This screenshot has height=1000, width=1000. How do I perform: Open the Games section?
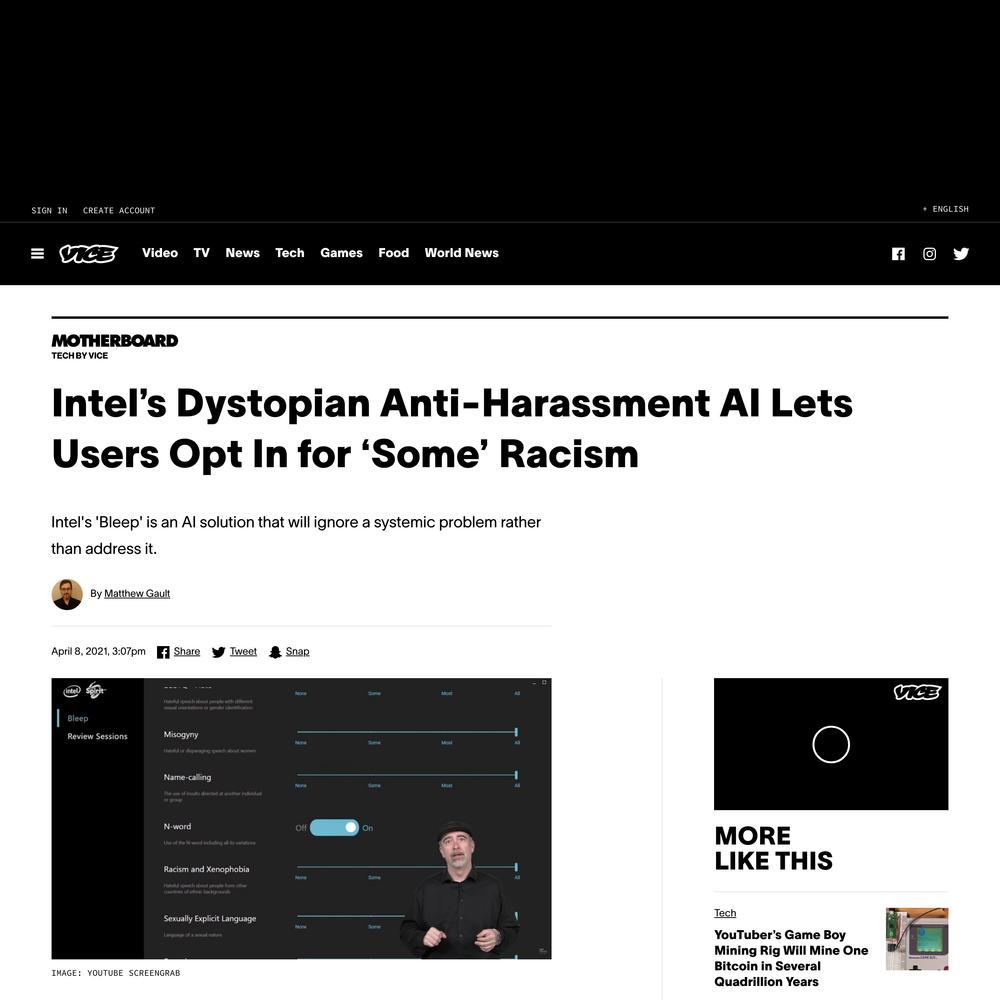[x=341, y=253]
